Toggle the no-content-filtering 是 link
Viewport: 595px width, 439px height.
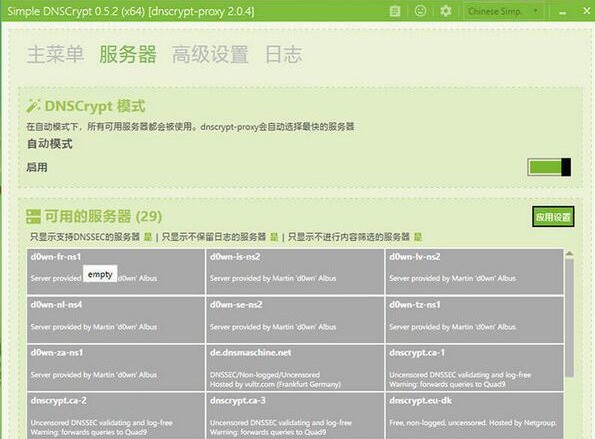[x=418, y=237]
